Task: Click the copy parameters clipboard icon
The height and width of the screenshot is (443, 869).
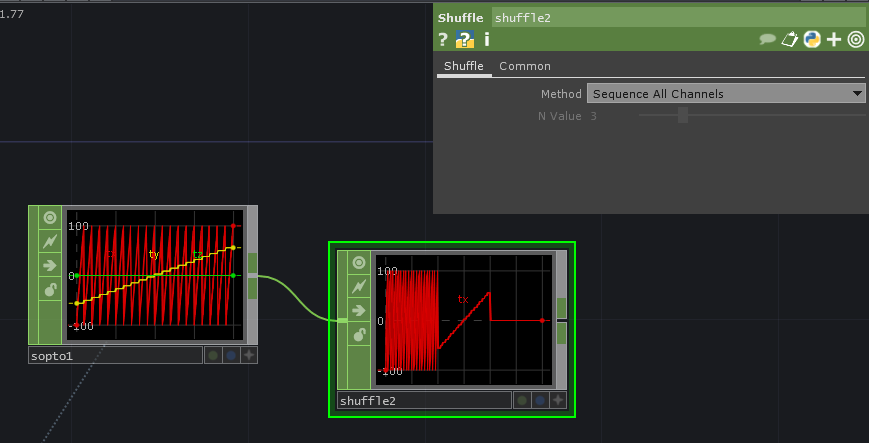Action: (x=789, y=40)
